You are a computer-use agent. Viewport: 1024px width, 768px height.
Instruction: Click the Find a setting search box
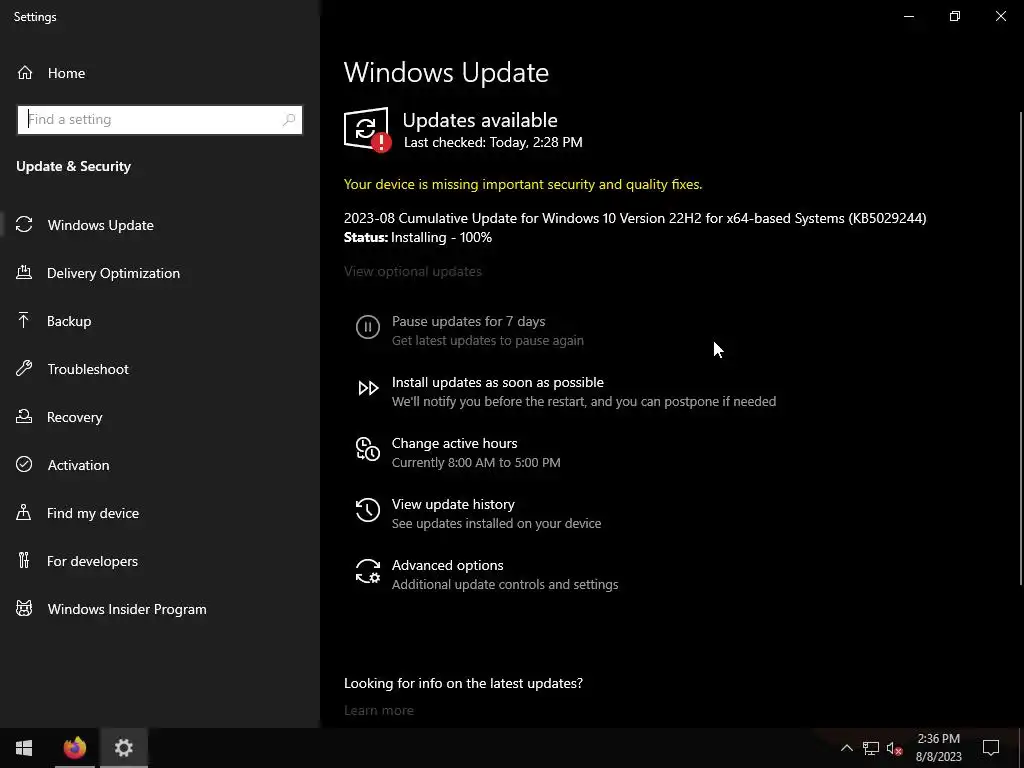160,120
